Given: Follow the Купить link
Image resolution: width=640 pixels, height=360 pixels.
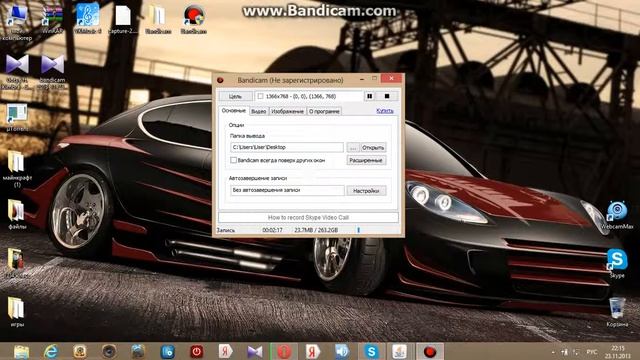Looking at the screenshot, I should click(x=384, y=111).
